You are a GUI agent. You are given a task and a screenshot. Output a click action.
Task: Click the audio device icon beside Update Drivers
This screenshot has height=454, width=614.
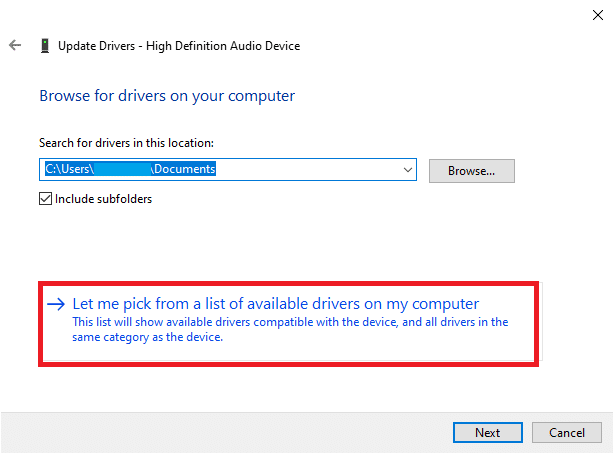pos(45,46)
